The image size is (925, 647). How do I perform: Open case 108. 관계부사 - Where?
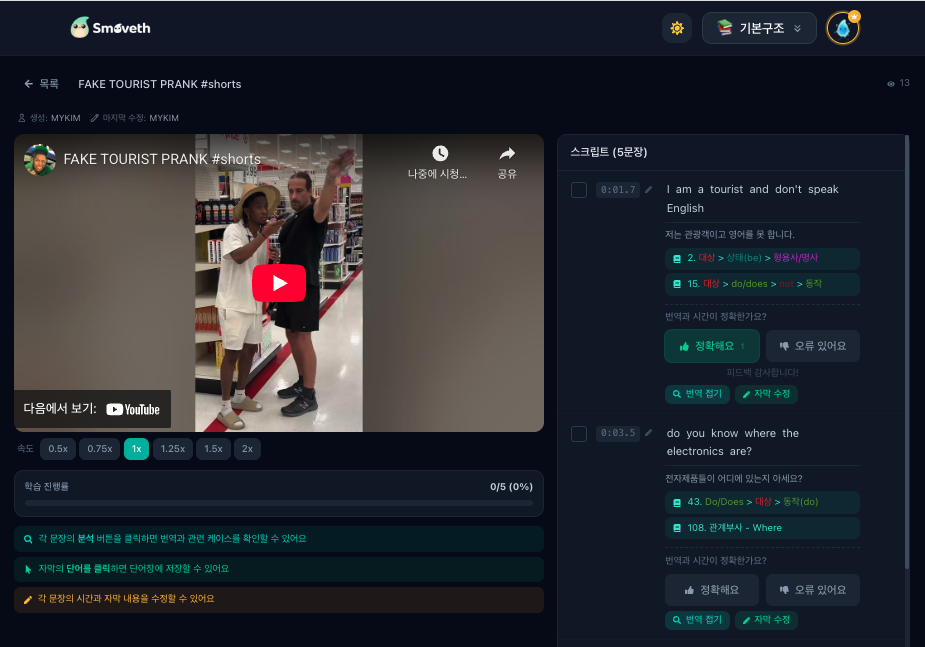click(x=762, y=528)
